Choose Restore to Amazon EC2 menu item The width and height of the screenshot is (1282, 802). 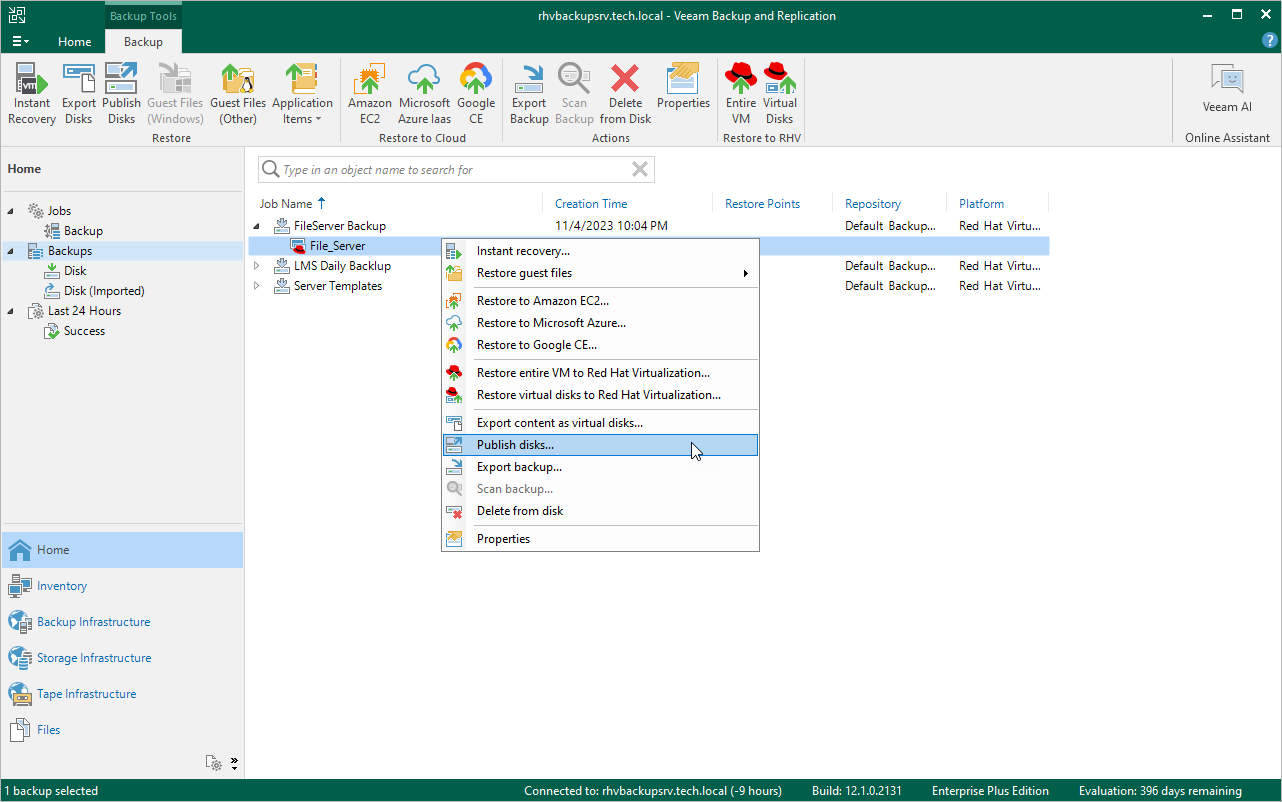(600, 301)
